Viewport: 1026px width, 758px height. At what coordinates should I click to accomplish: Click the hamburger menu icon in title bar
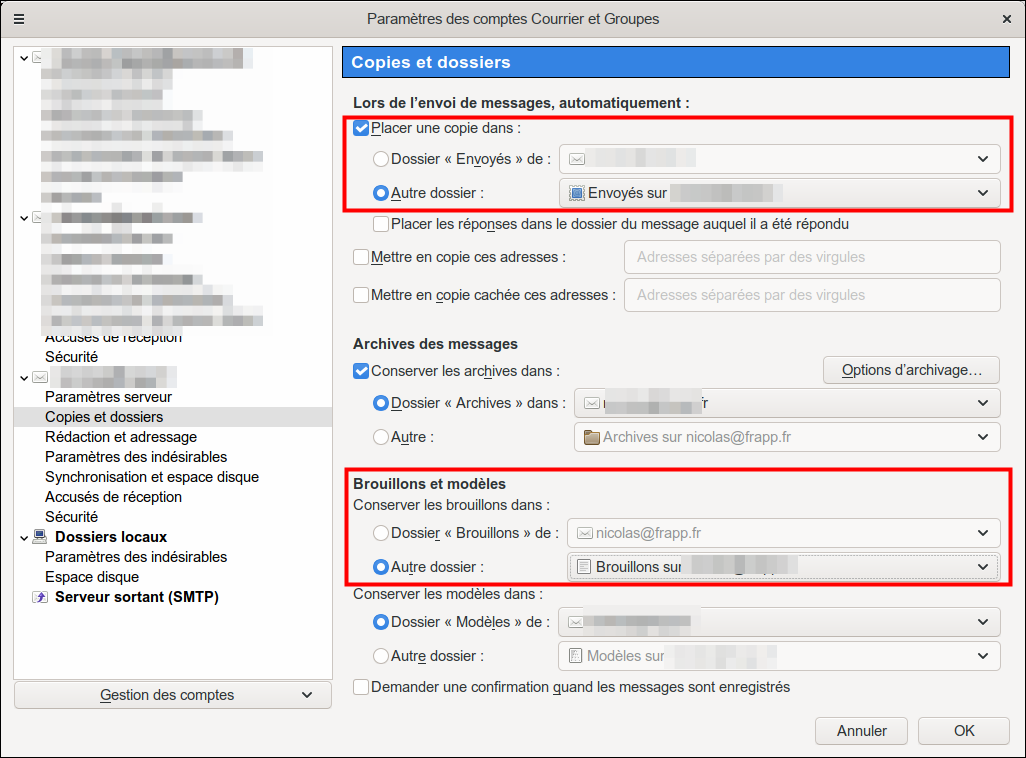[x=19, y=19]
